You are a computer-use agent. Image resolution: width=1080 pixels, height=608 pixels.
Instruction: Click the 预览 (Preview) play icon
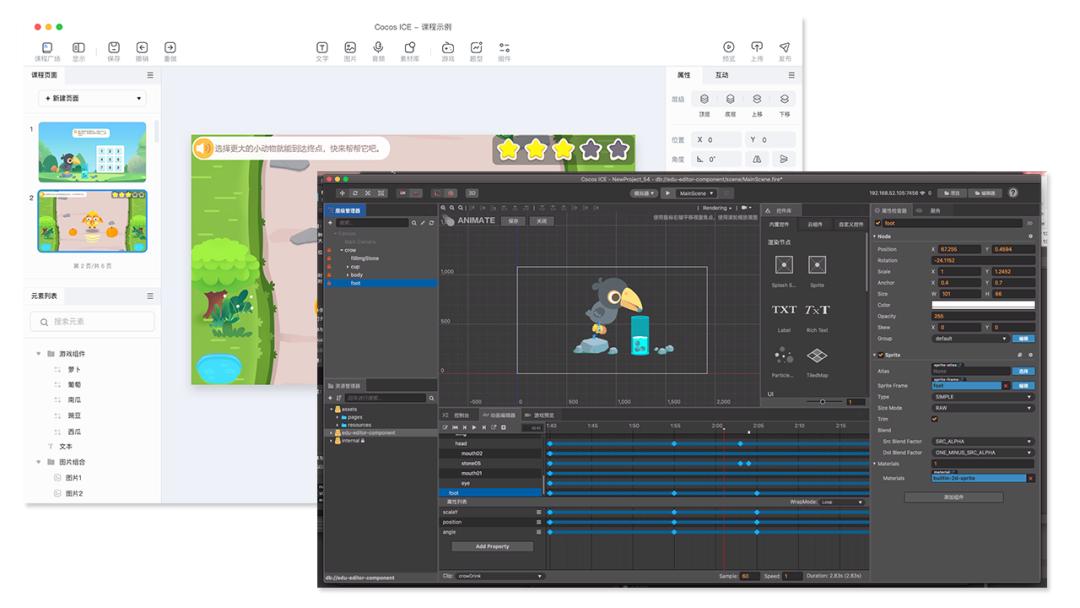tap(729, 47)
